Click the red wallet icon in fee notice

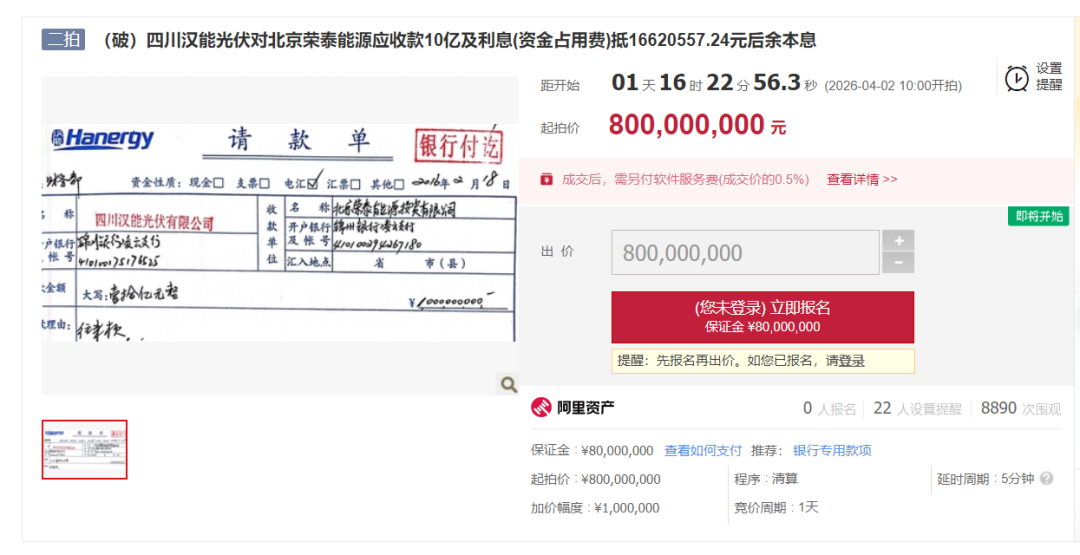point(546,179)
